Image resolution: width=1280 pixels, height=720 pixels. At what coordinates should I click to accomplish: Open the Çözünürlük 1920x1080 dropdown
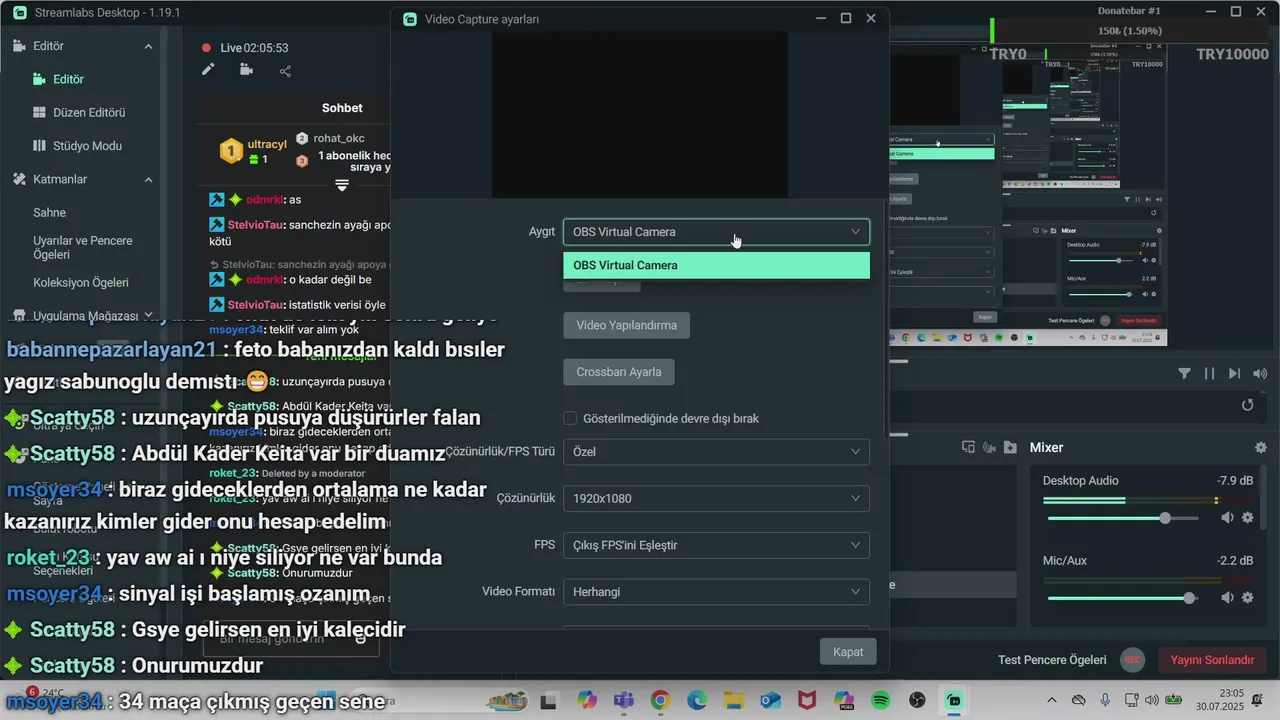tap(716, 498)
